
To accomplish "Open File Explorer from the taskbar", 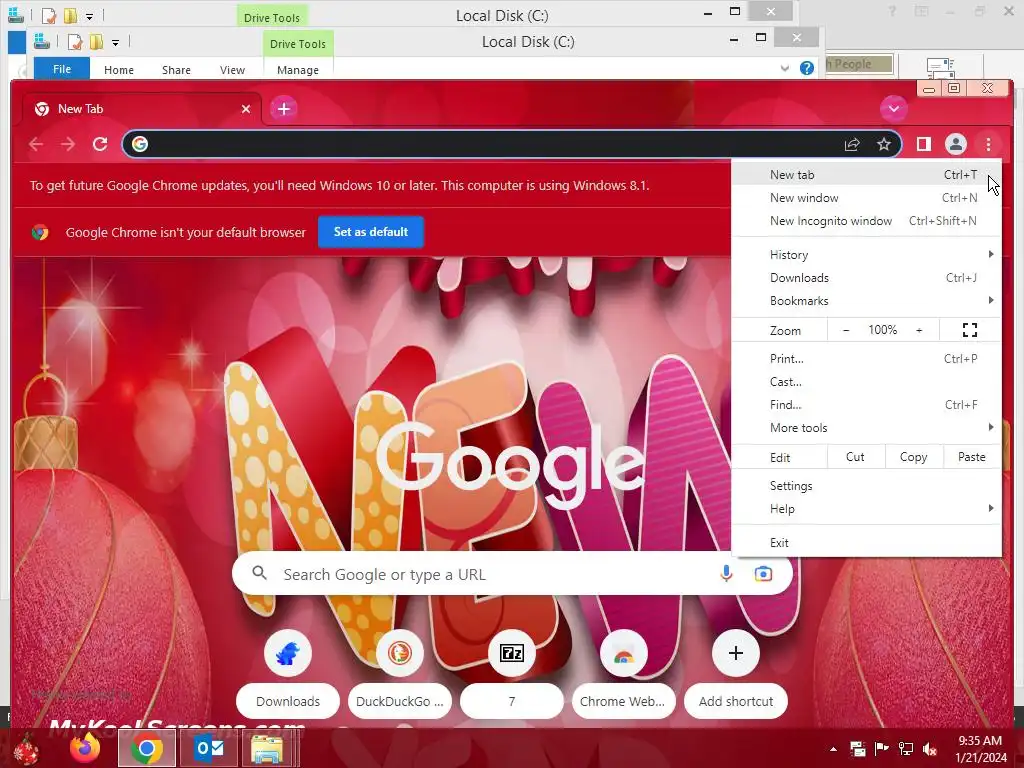I will pos(268,748).
